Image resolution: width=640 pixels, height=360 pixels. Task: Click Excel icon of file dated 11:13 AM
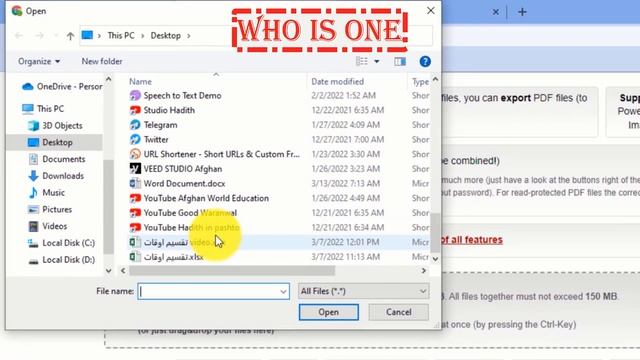coord(135,257)
